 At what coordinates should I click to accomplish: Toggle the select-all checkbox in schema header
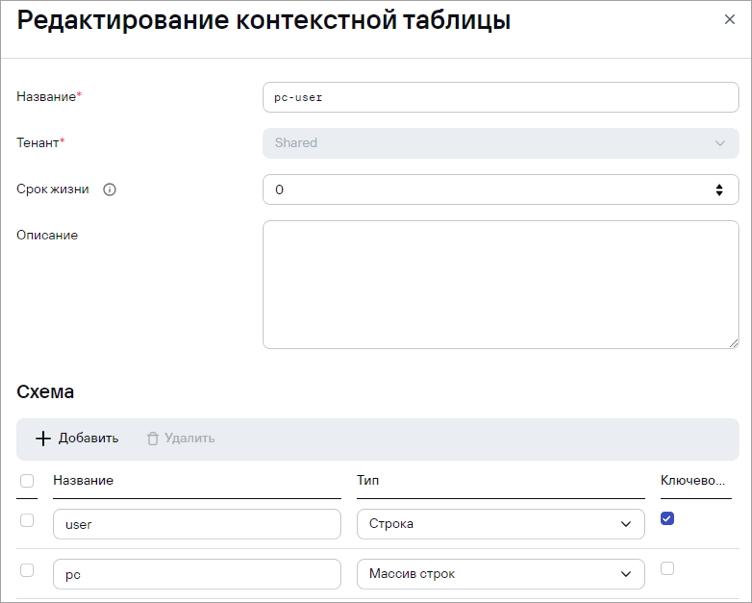[x=27, y=480]
